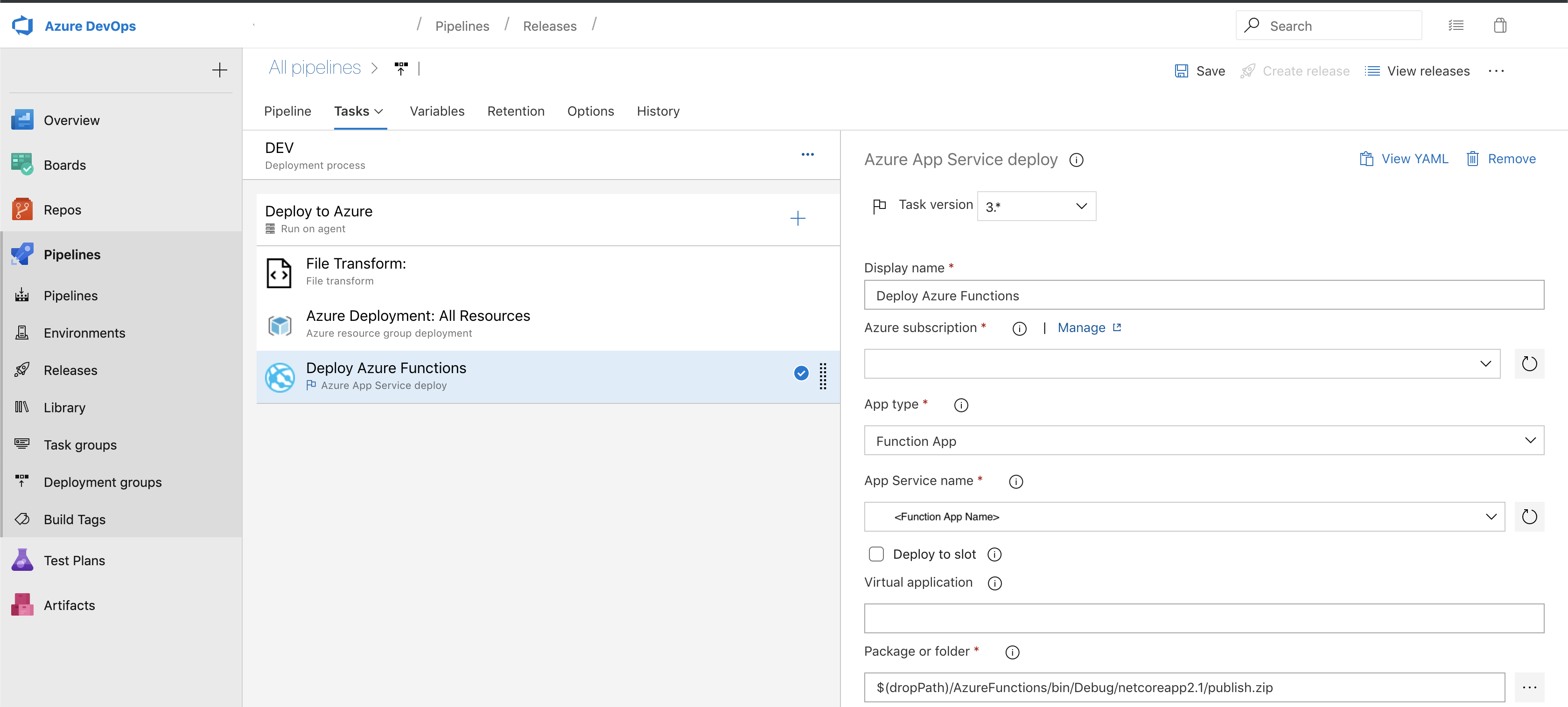Click the blue checkmark on Deploy Azure Functions
Image resolution: width=1568 pixels, height=707 pixels.
click(802, 373)
